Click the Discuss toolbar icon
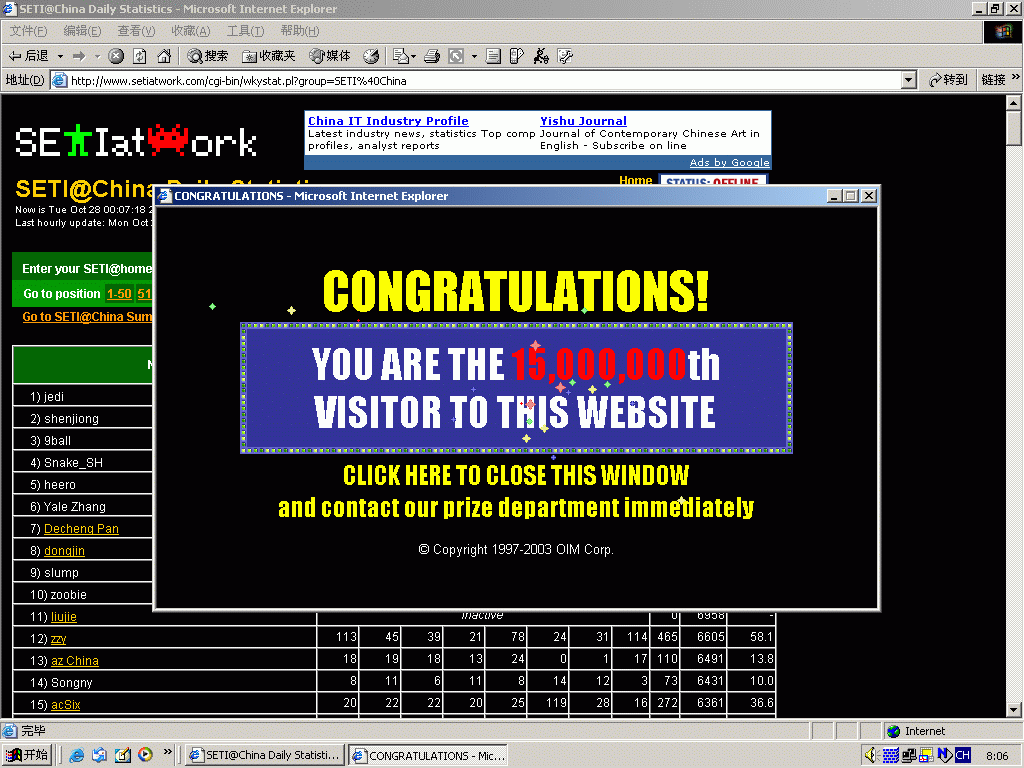 coord(517,56)
